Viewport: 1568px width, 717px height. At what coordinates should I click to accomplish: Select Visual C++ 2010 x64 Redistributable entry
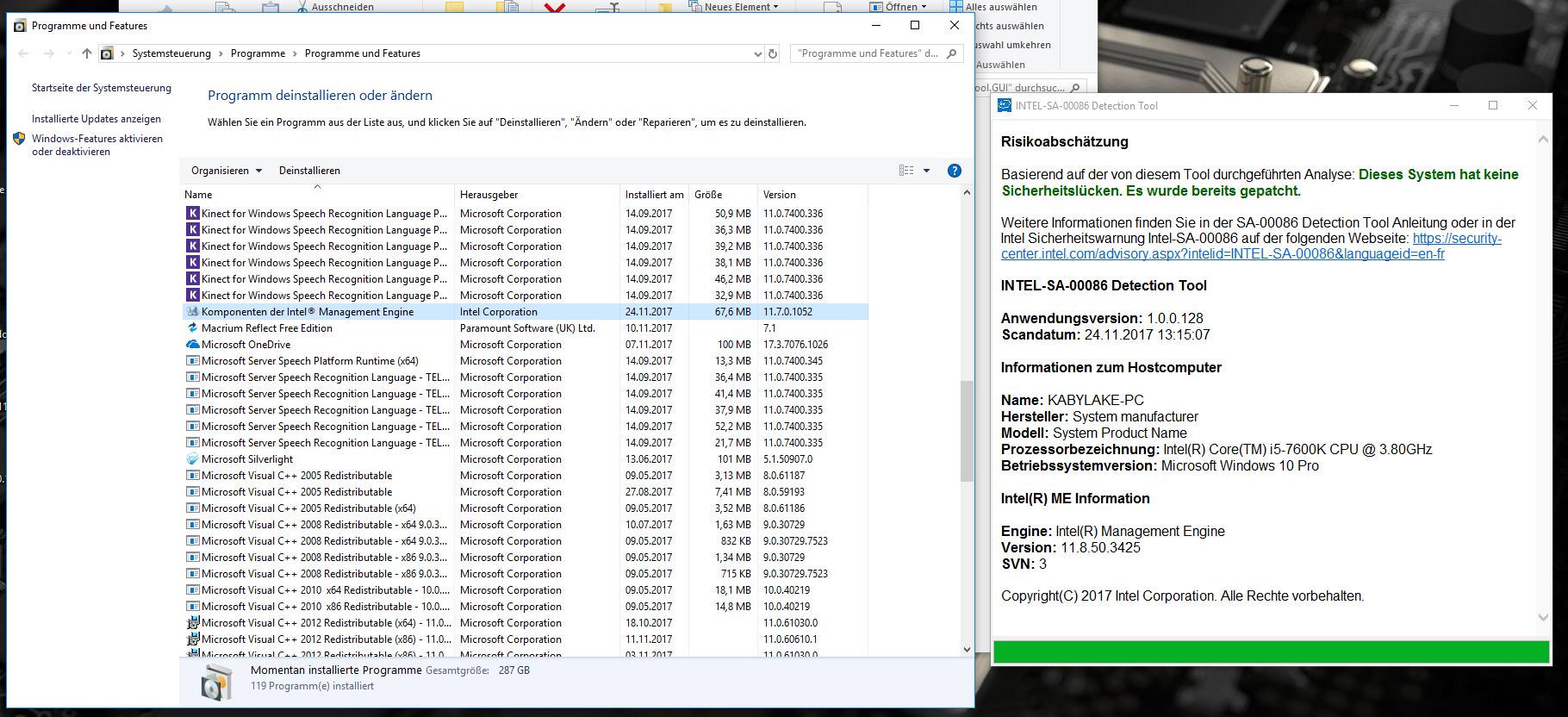526,590
